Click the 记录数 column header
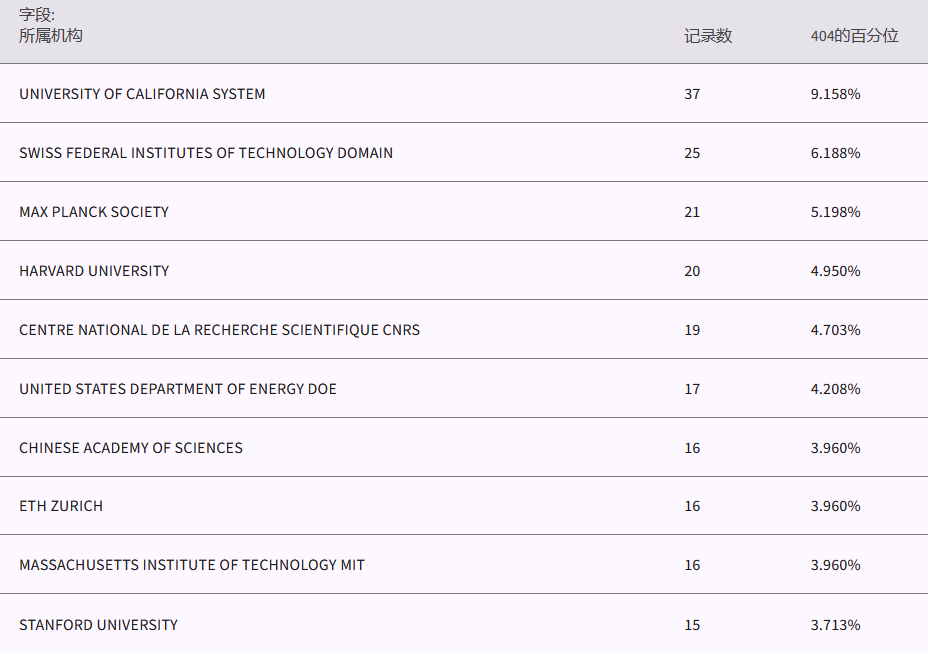The image size is (928, 654). (x=708, y=36)
